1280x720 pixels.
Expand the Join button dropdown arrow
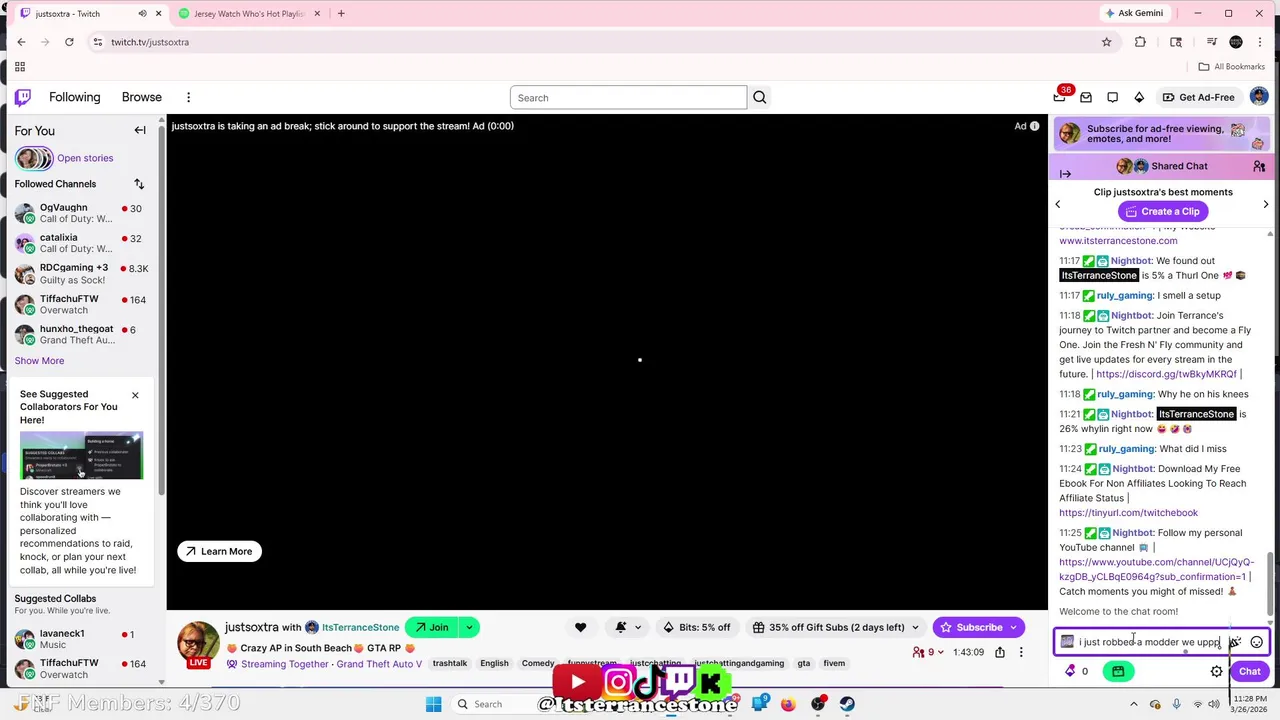coord(468,627)
